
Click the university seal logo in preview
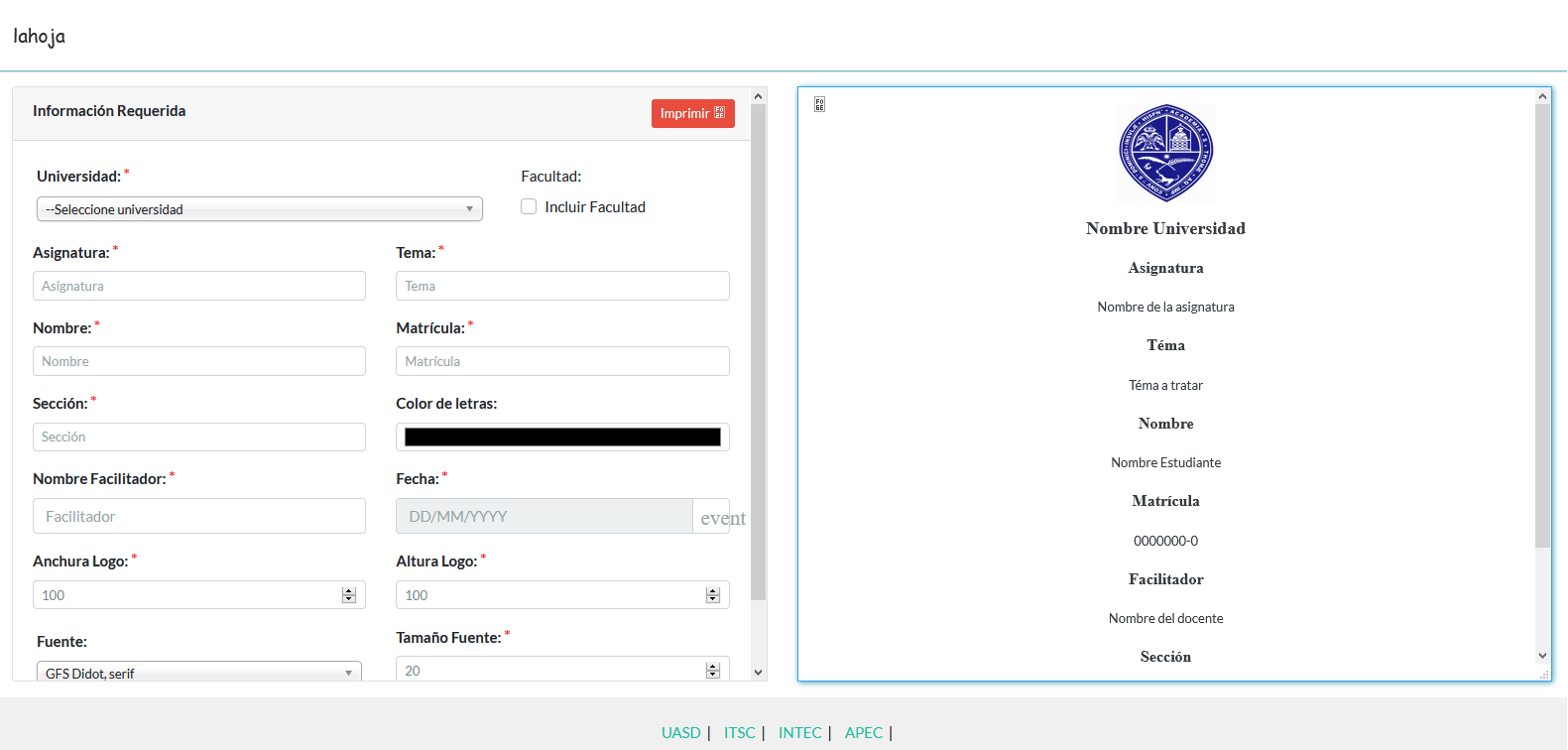point(1166,153)
